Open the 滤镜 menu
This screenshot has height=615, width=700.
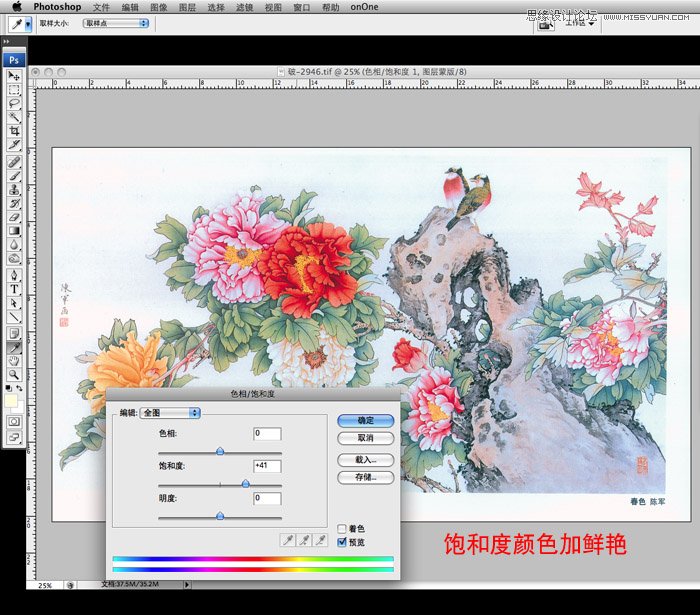[x=244, y=7]
